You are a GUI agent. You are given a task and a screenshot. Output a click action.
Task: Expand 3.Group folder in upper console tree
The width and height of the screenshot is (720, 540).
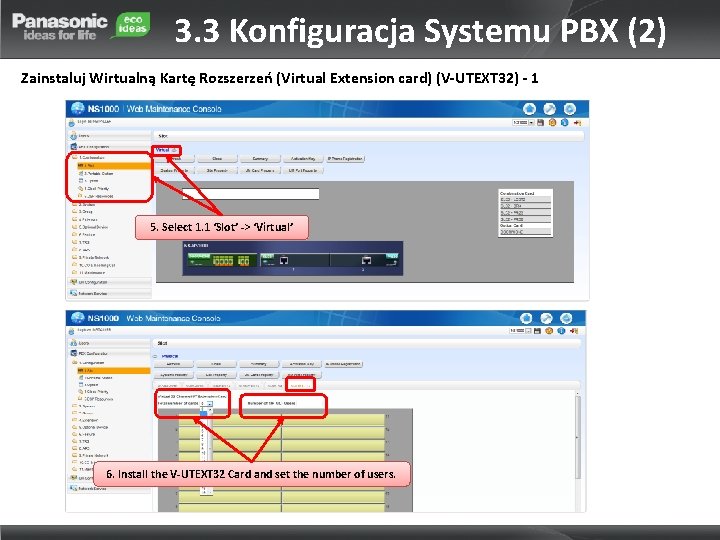[83, 212]
